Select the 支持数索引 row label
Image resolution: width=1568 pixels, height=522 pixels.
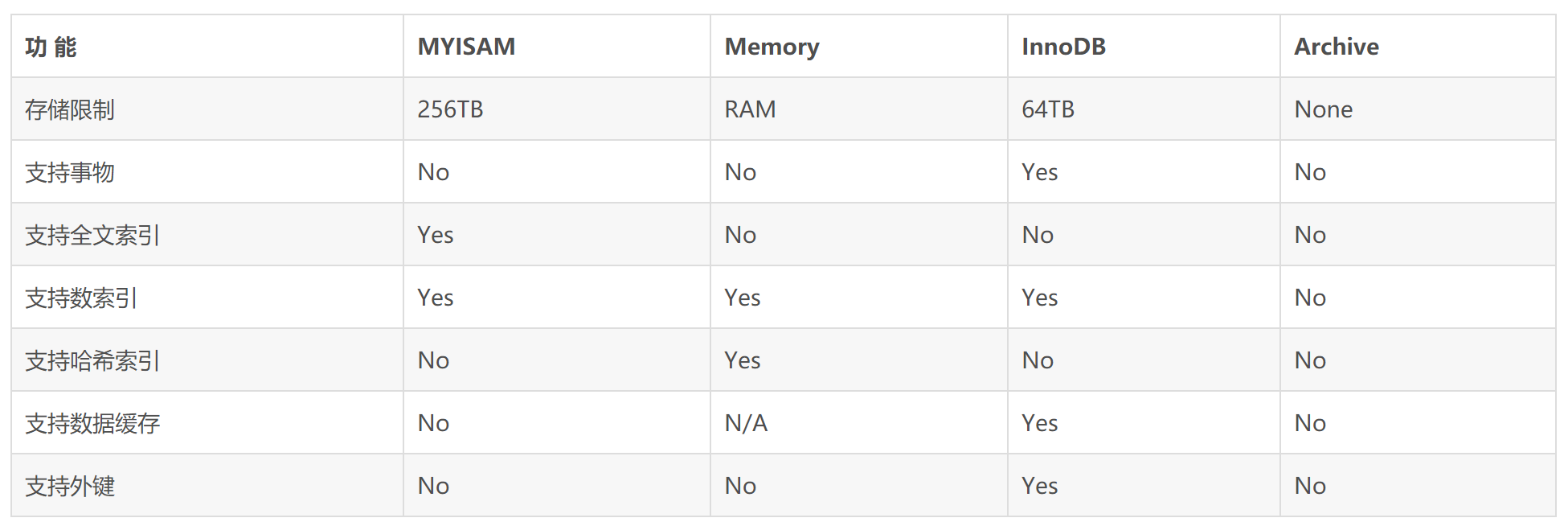[81, 298]
